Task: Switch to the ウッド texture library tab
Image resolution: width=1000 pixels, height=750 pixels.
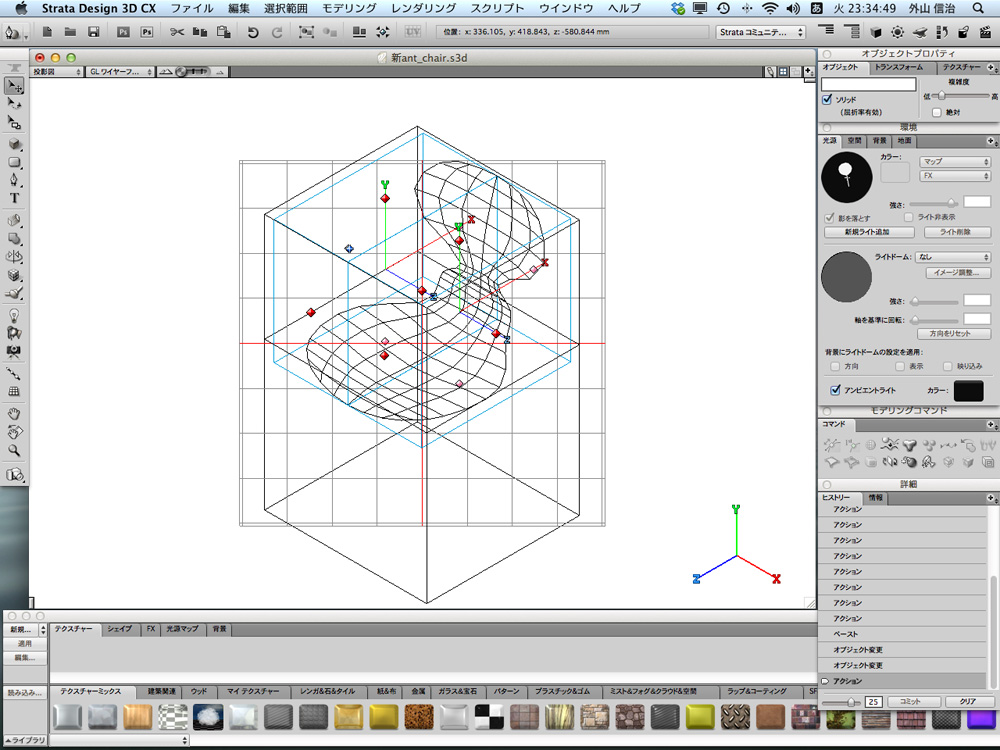Action: pos(198,691)
